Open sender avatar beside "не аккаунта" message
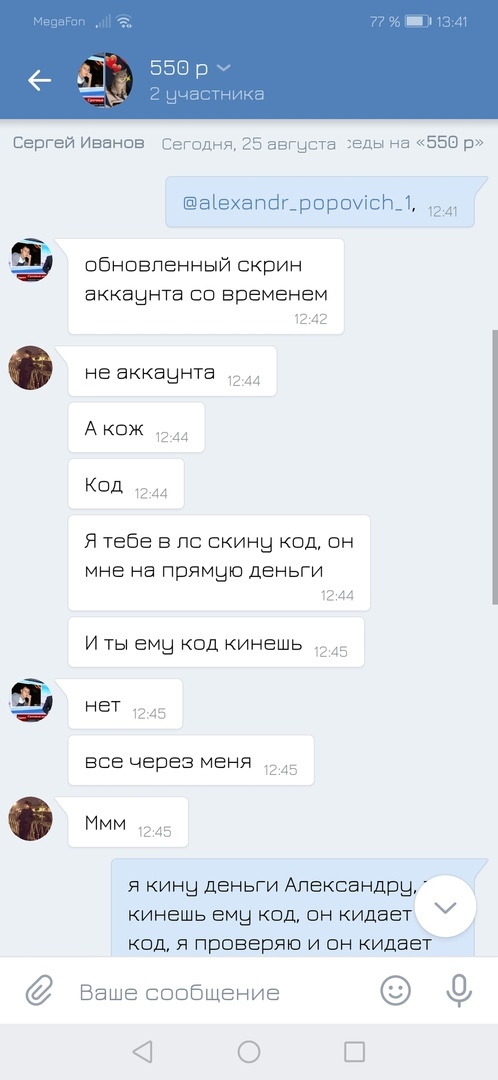The width and height of the screenshot is (498, 1080). point(30,368)
